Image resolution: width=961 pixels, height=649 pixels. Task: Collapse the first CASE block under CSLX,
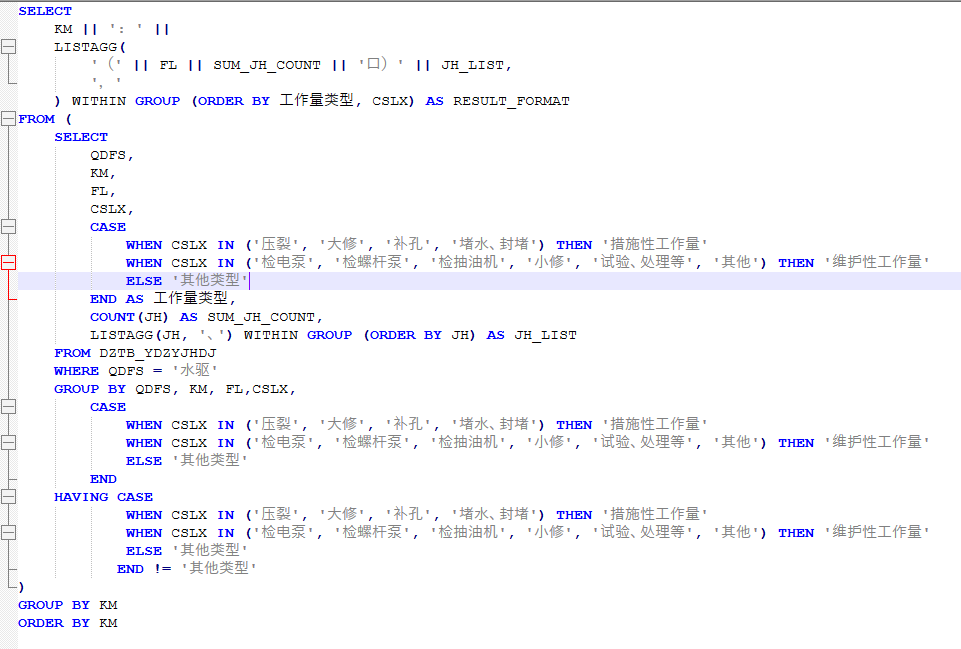click(x=9, y=227)
